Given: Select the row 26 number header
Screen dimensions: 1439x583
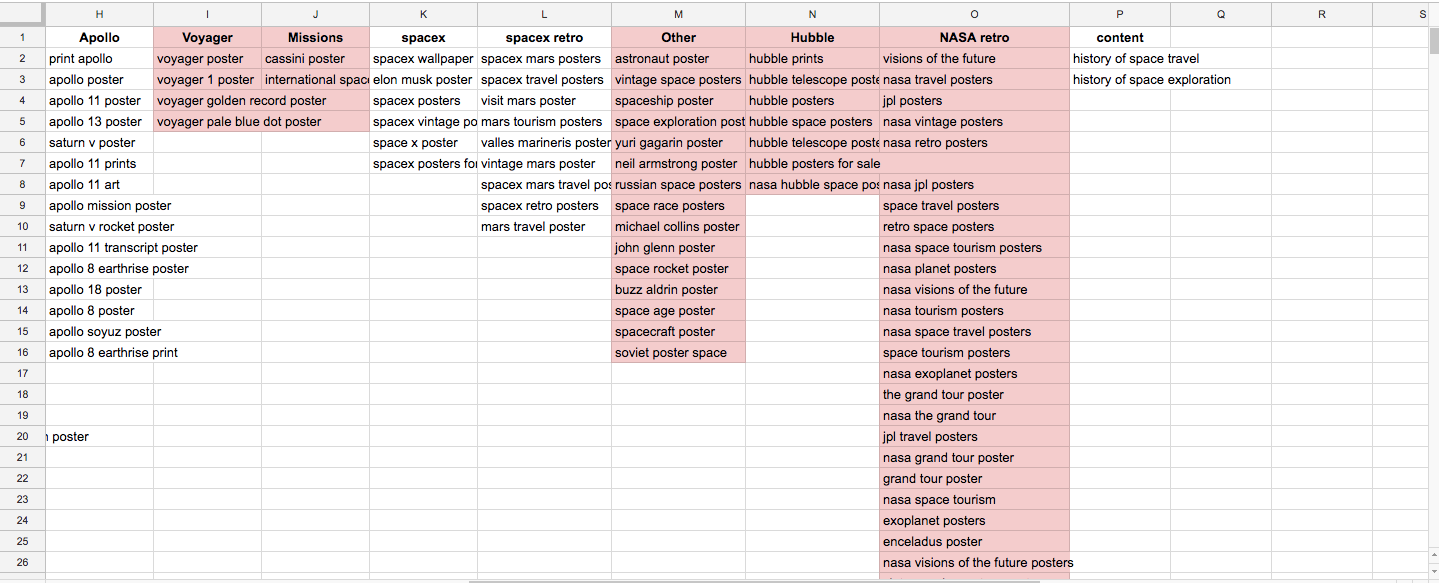Looking at the screenshot, I should coord(22,563).
